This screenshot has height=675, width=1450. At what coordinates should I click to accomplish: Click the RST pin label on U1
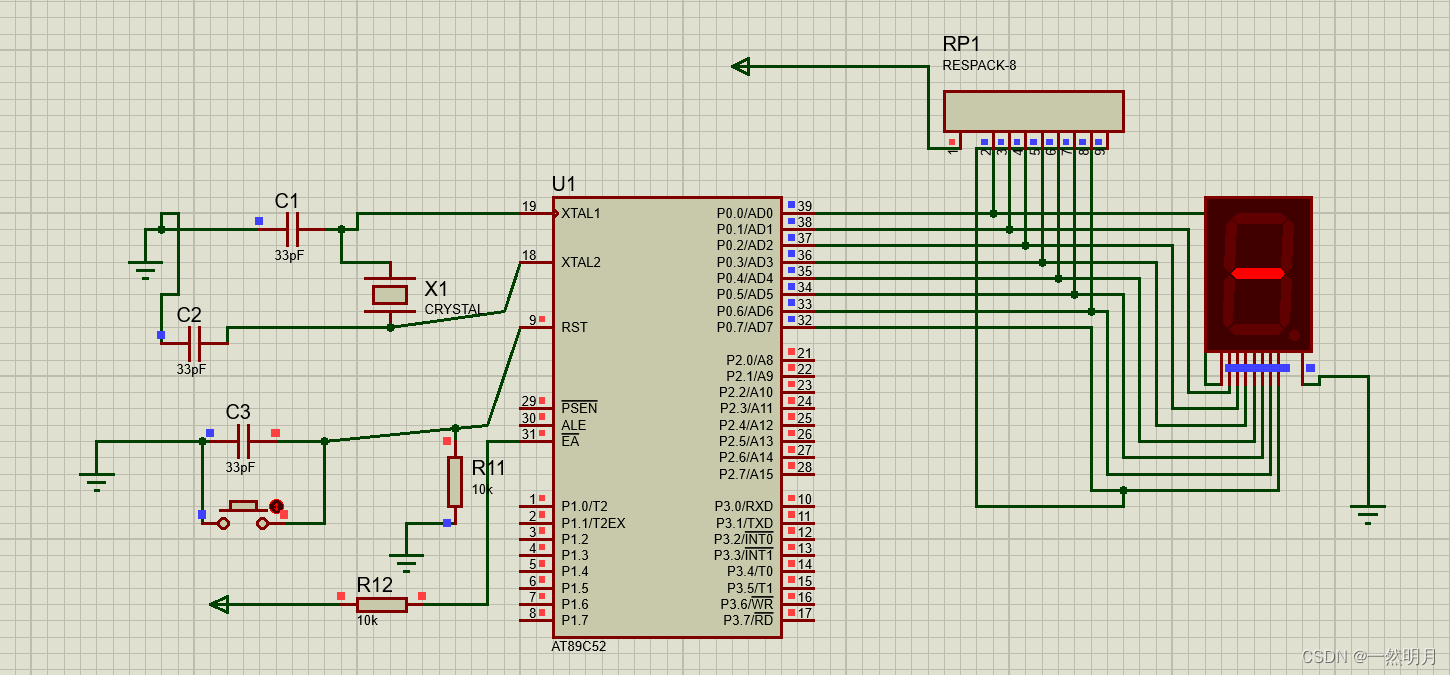click(574, 327)
